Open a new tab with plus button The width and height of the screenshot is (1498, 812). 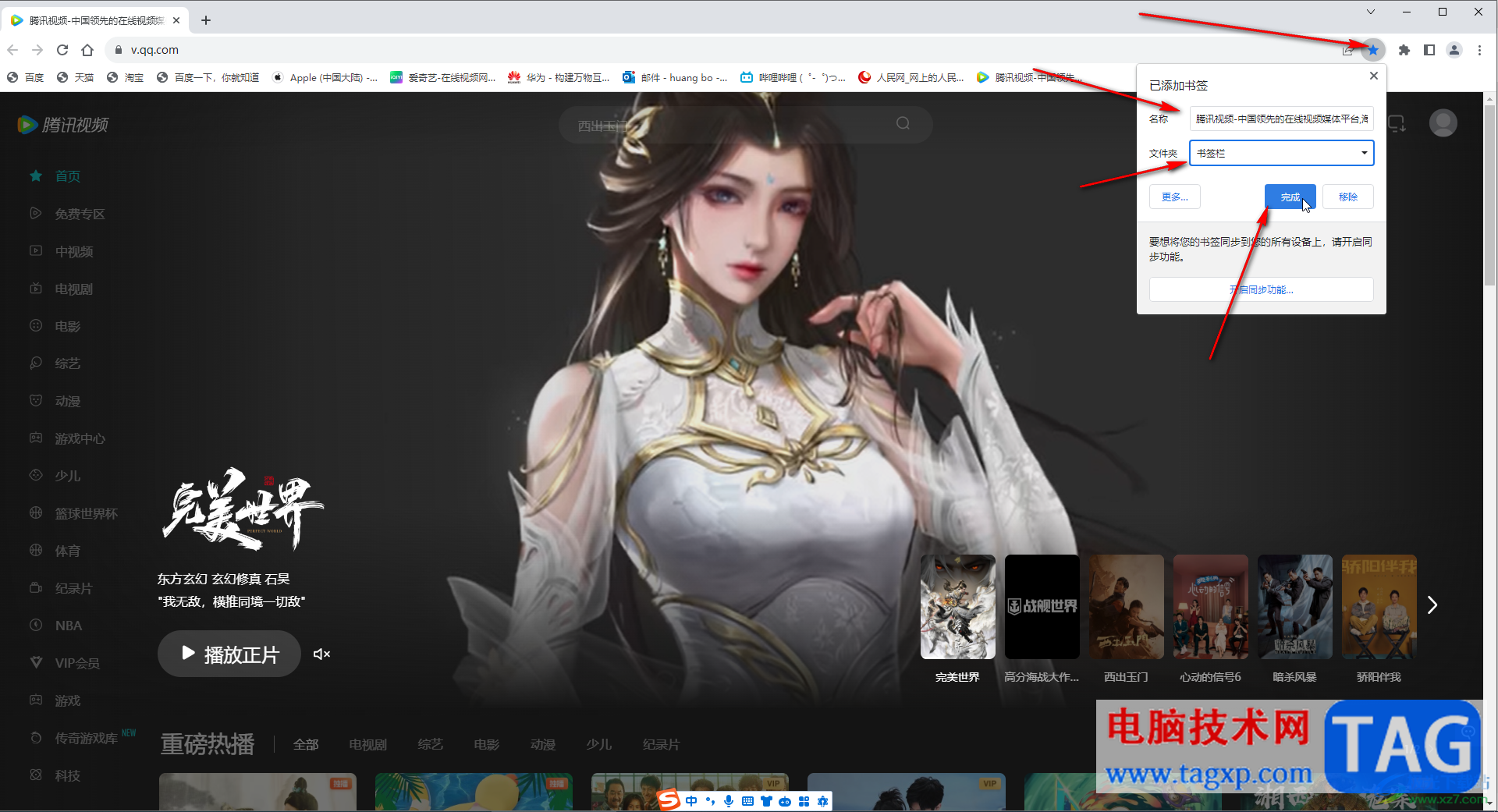pos(206,20)
